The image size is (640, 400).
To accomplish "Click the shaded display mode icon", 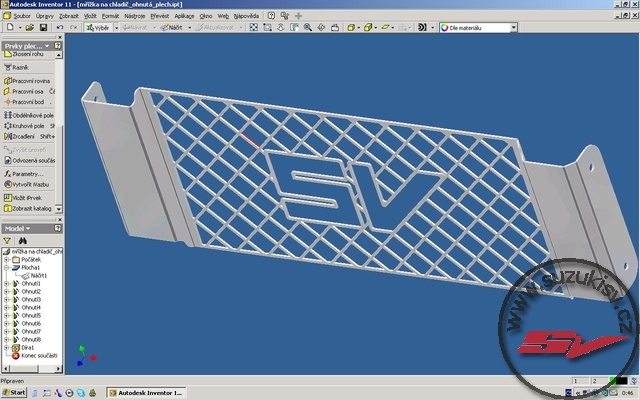I will coord(351,27).
